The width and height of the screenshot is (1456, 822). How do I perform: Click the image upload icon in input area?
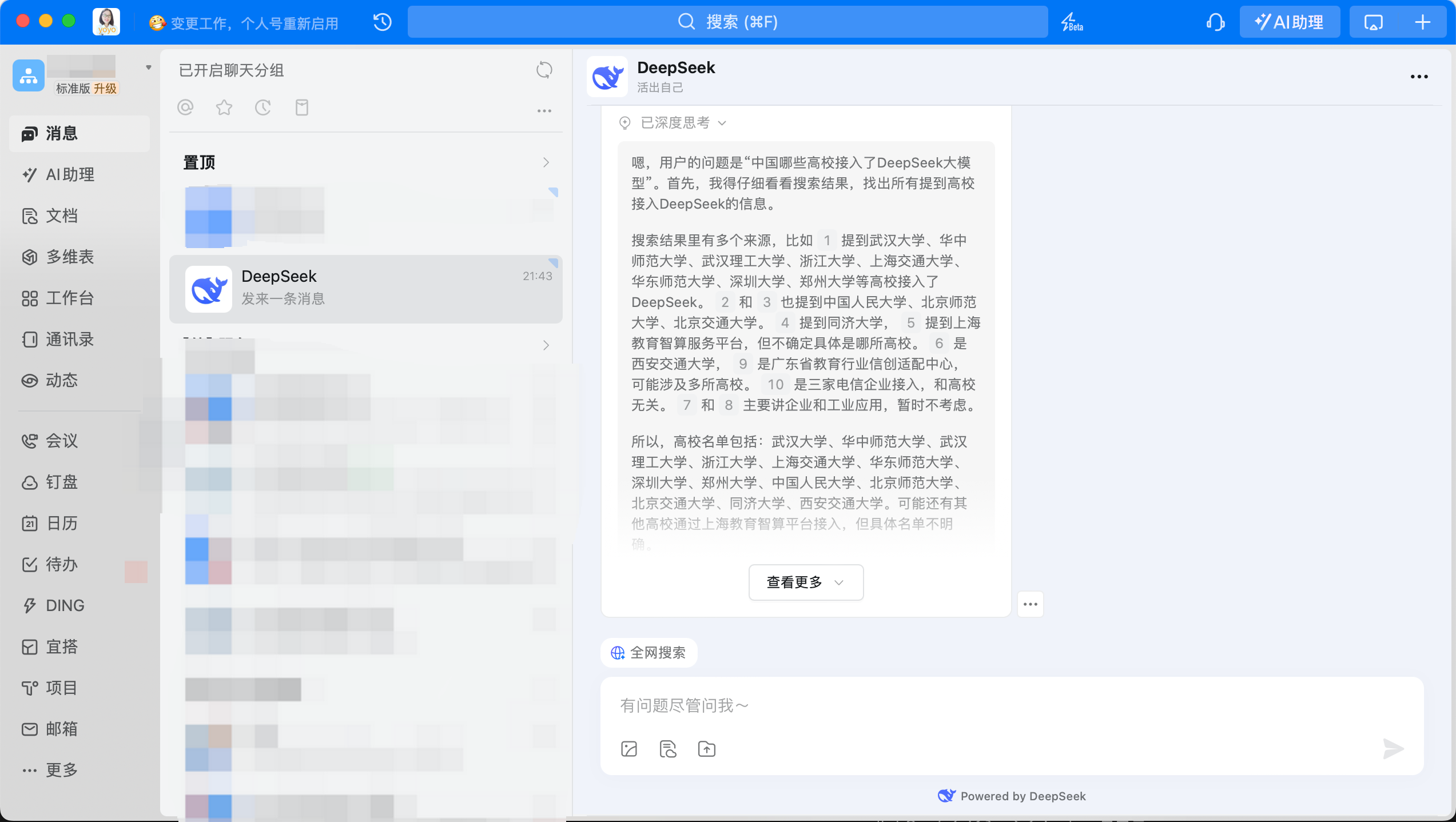click(x=629, y=749)
